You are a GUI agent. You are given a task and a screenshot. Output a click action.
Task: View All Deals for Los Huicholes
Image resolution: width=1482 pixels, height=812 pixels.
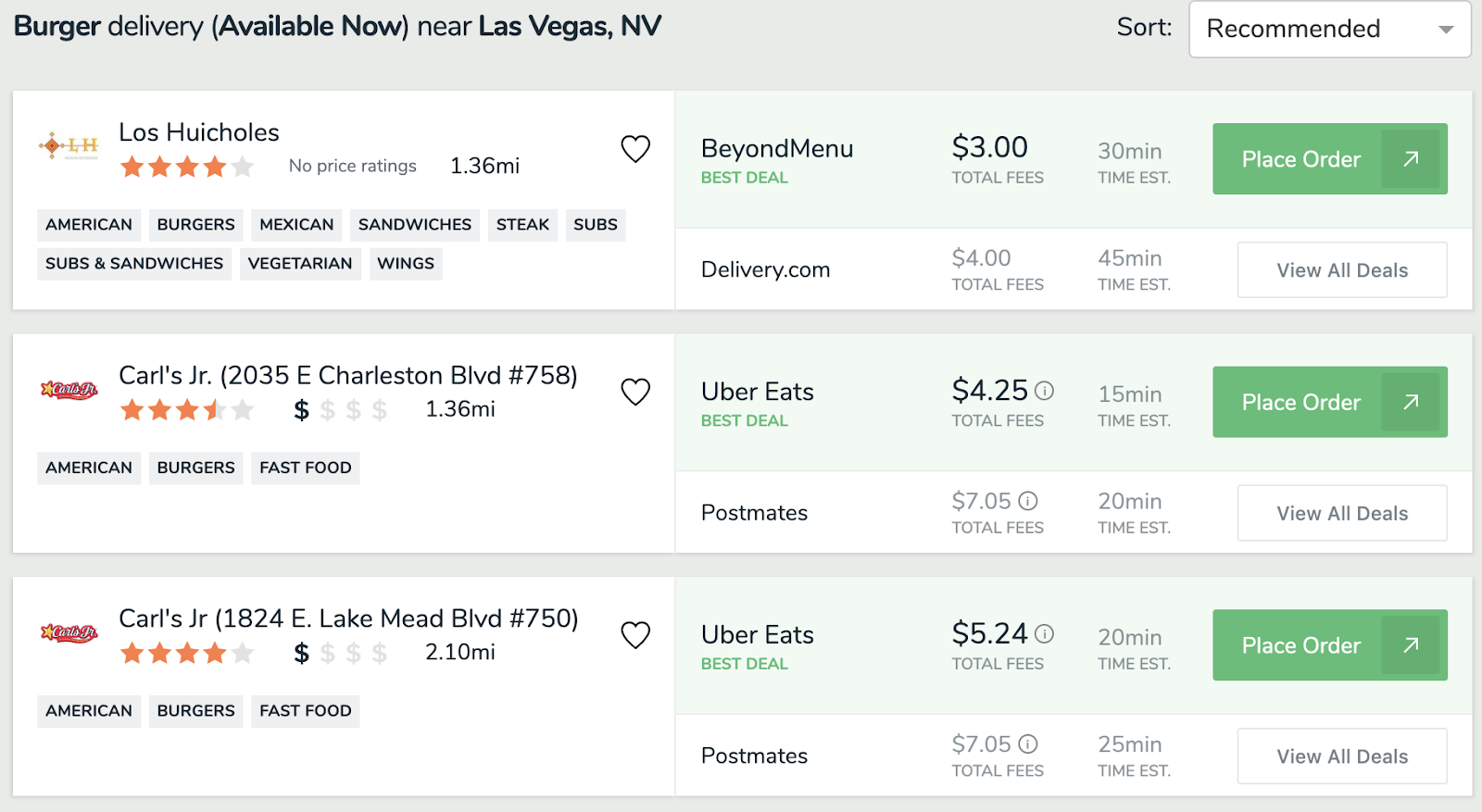(1342, 270)
